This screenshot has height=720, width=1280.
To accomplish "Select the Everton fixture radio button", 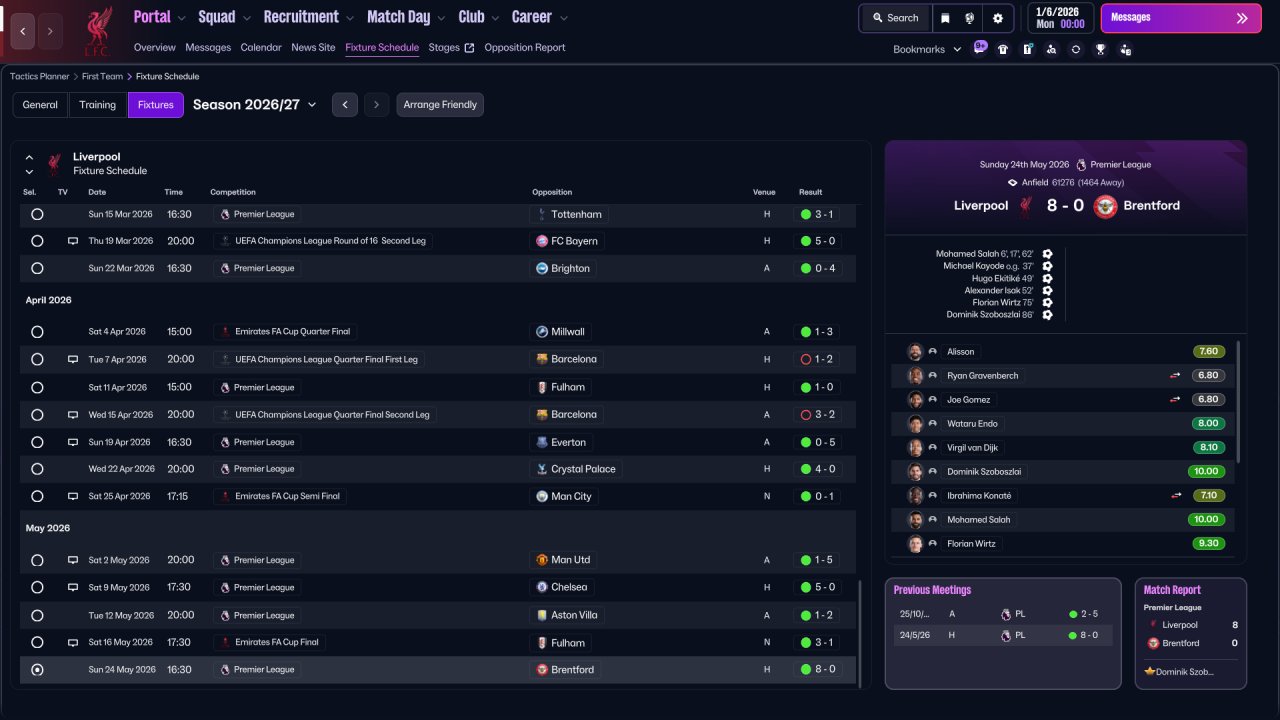I will [37, 442].
